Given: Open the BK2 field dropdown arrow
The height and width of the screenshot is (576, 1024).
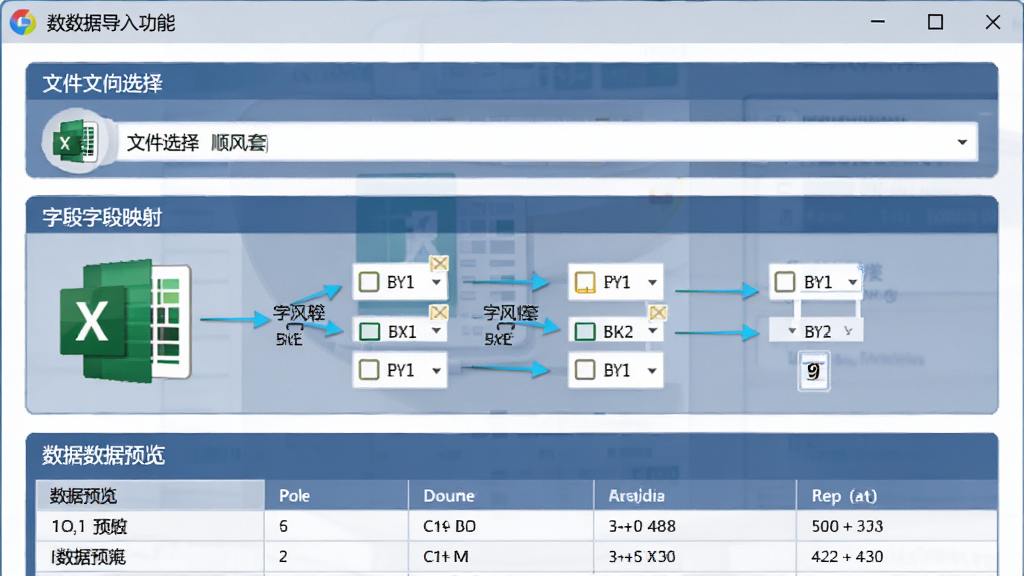Looking at the screenshot, I should click(x=652, y=331).
